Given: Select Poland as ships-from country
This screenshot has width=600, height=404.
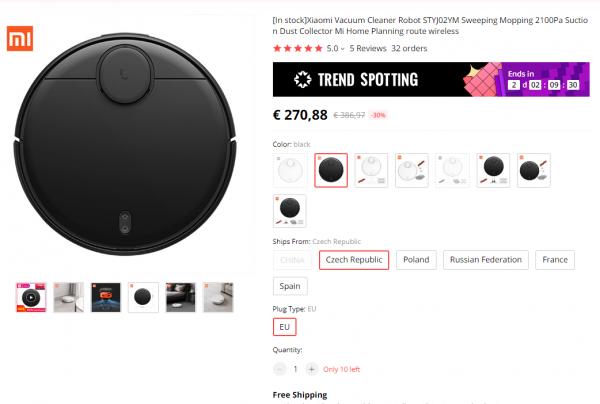Looking at the screenshot, I should click(416, 260).
